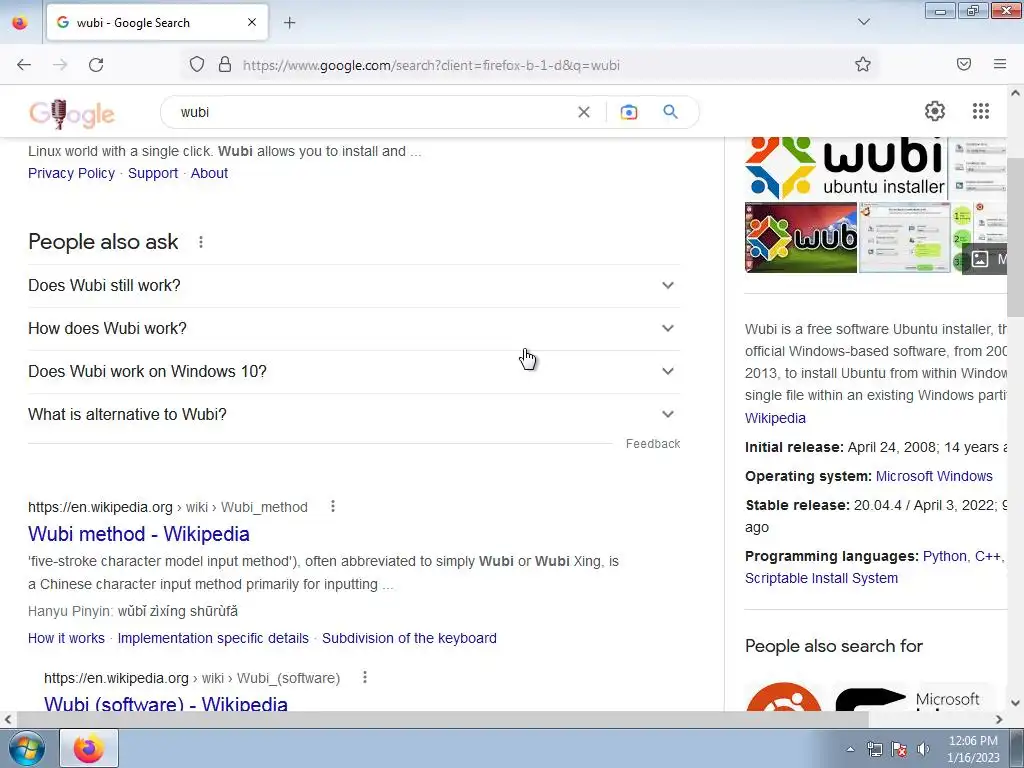Open the Ubuntu logo related search
This screenshot has width=1024, height=768.
(x=784, y=697)
